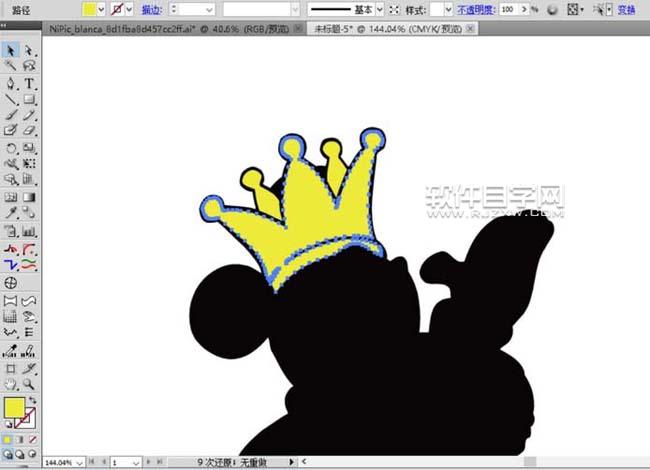Select the Blend tool
The image size is (650, 470).
tap(29, 213)
